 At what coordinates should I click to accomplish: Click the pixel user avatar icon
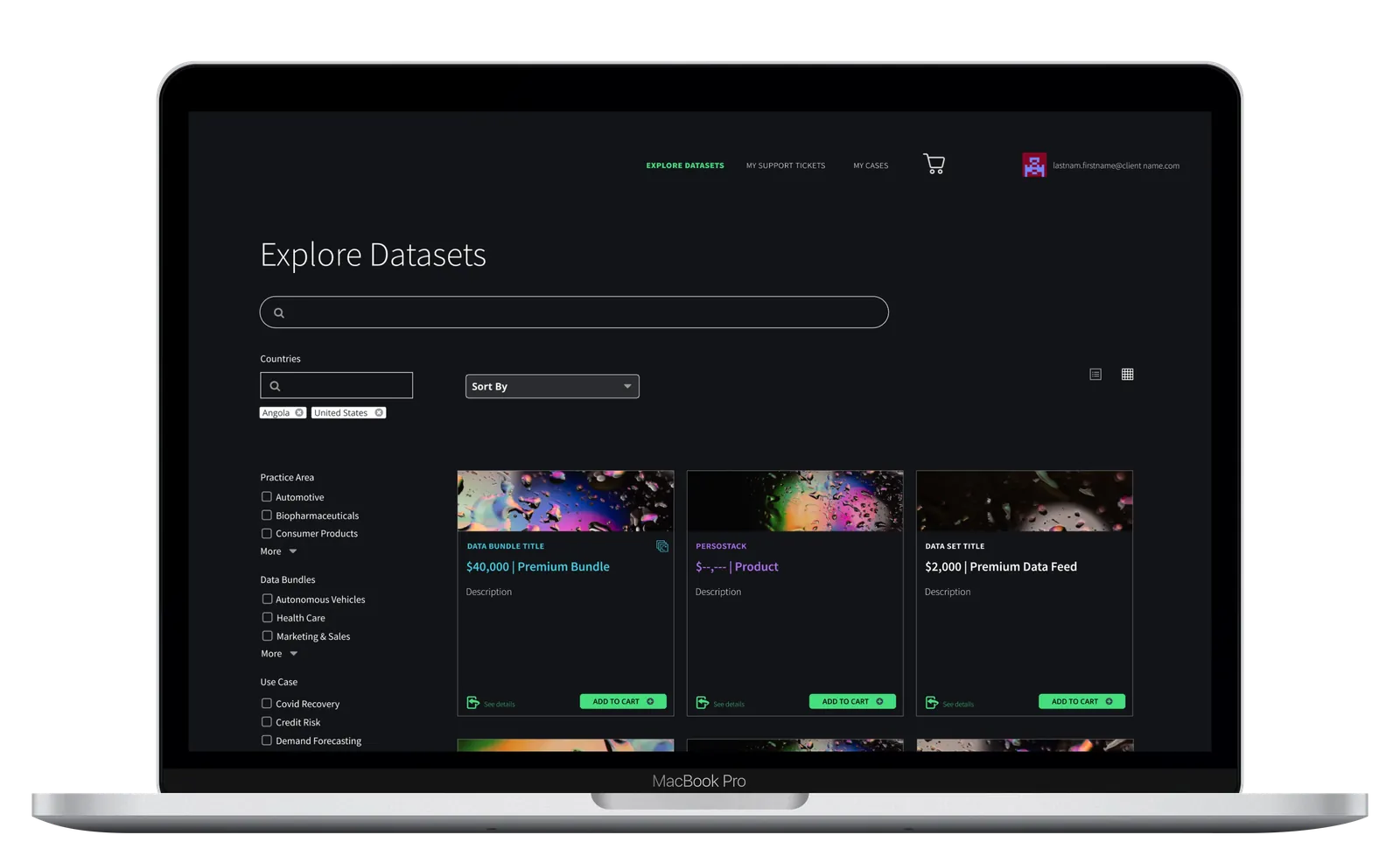(1034, 165)
